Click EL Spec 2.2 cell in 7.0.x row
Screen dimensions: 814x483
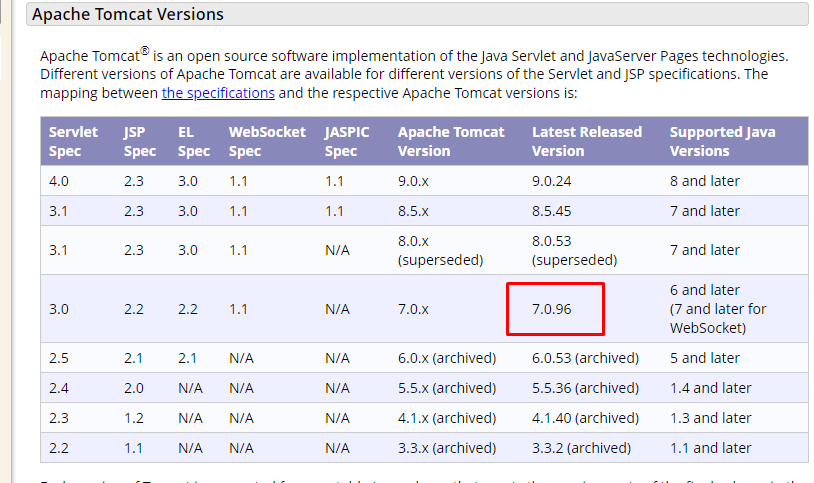click(x=187, y=310)
